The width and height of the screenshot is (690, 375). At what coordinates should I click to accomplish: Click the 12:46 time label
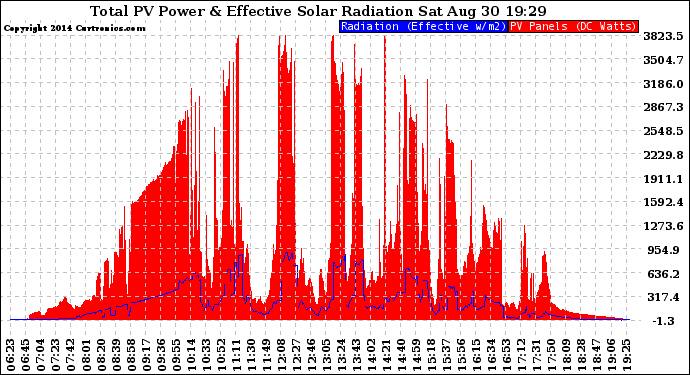pyautogui.click(x=312, y=354)
